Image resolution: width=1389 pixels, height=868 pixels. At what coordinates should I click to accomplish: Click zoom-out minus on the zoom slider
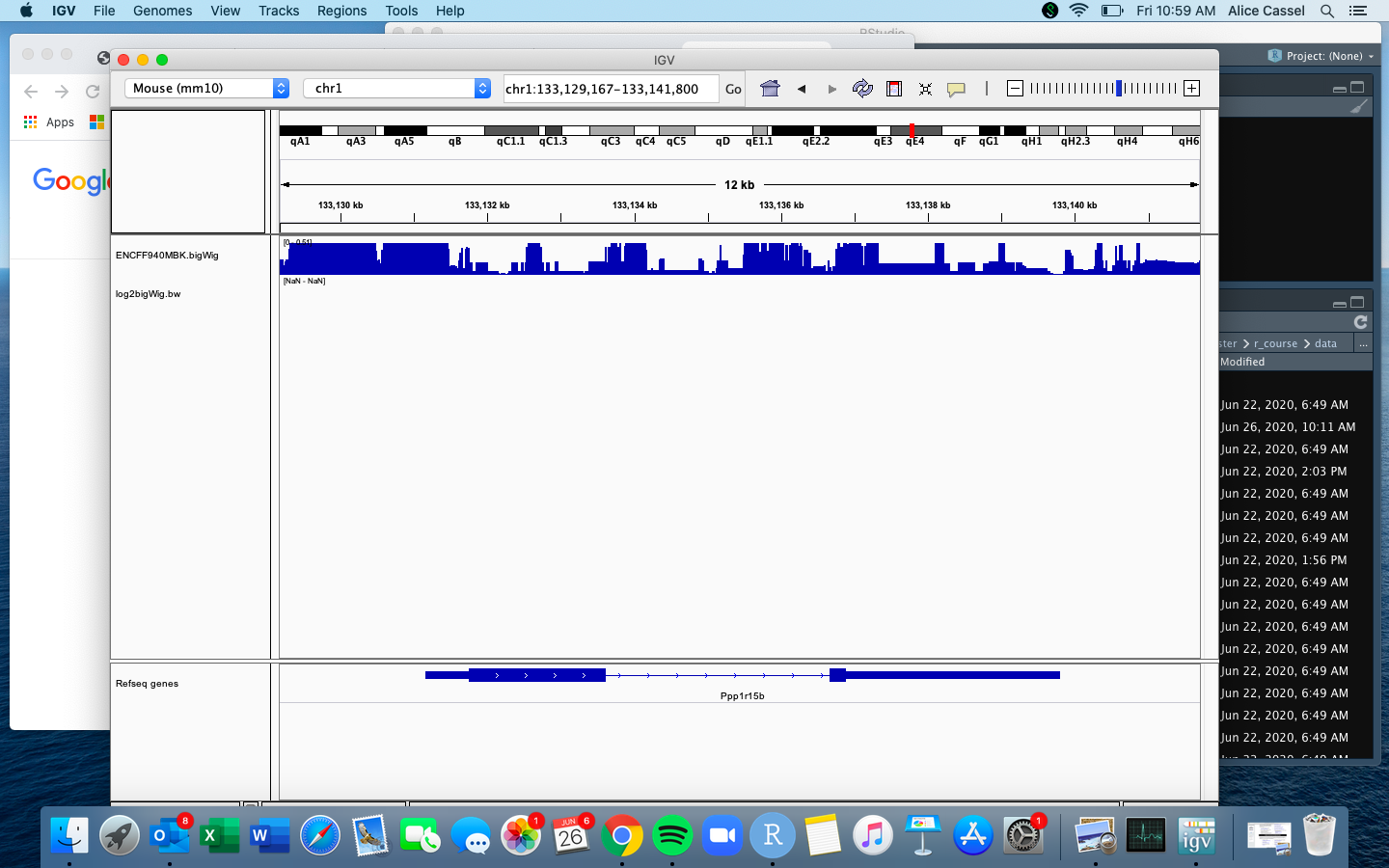click(x=1015, y=88)
